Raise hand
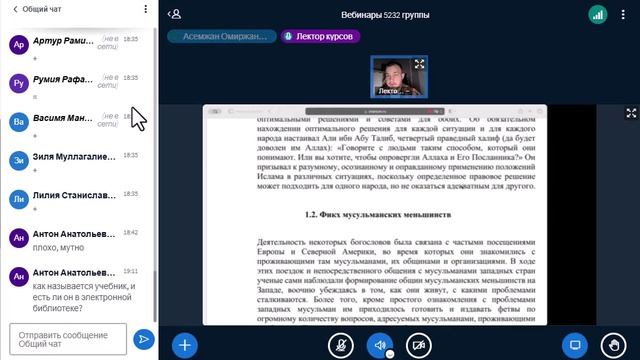 [613, 345]
